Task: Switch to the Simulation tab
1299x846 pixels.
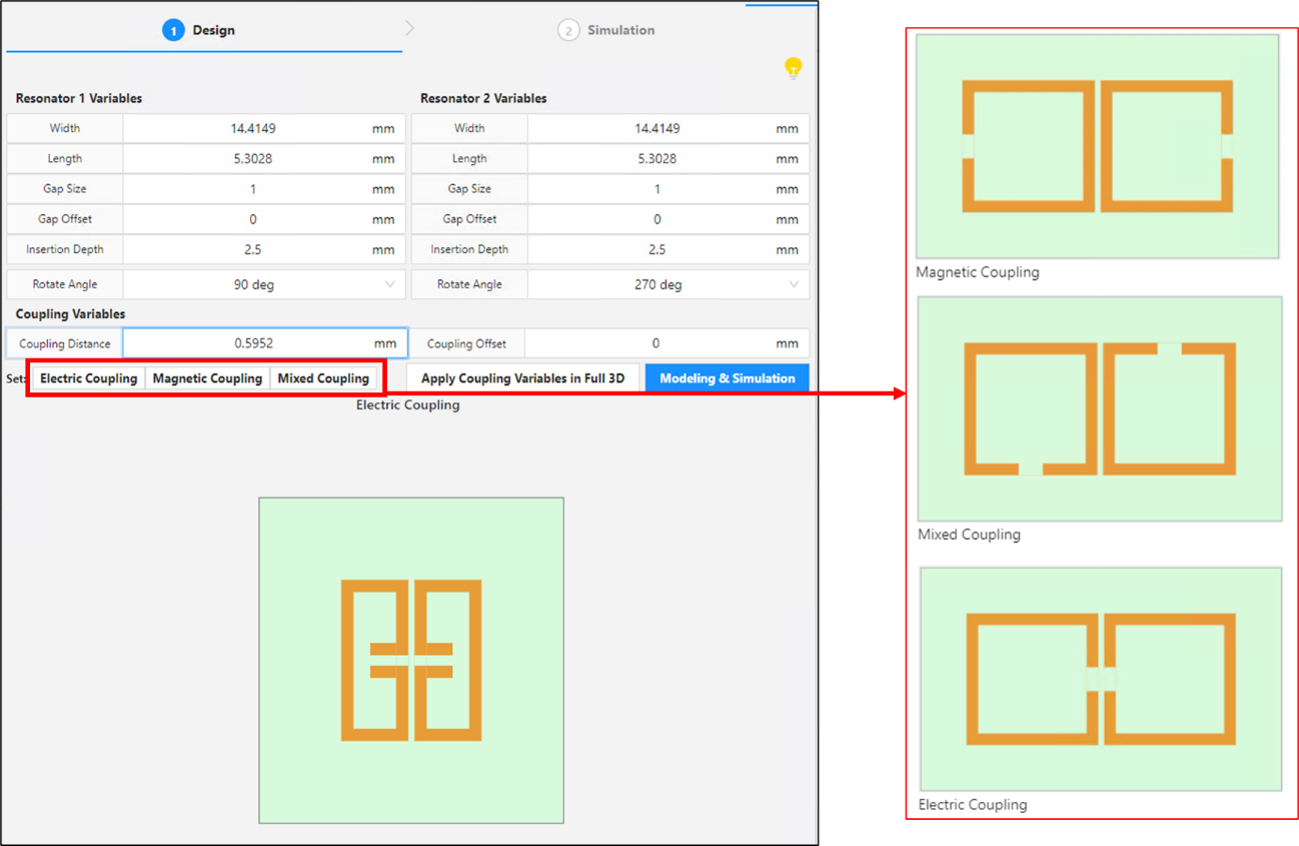Action: (x=620, y=31)
